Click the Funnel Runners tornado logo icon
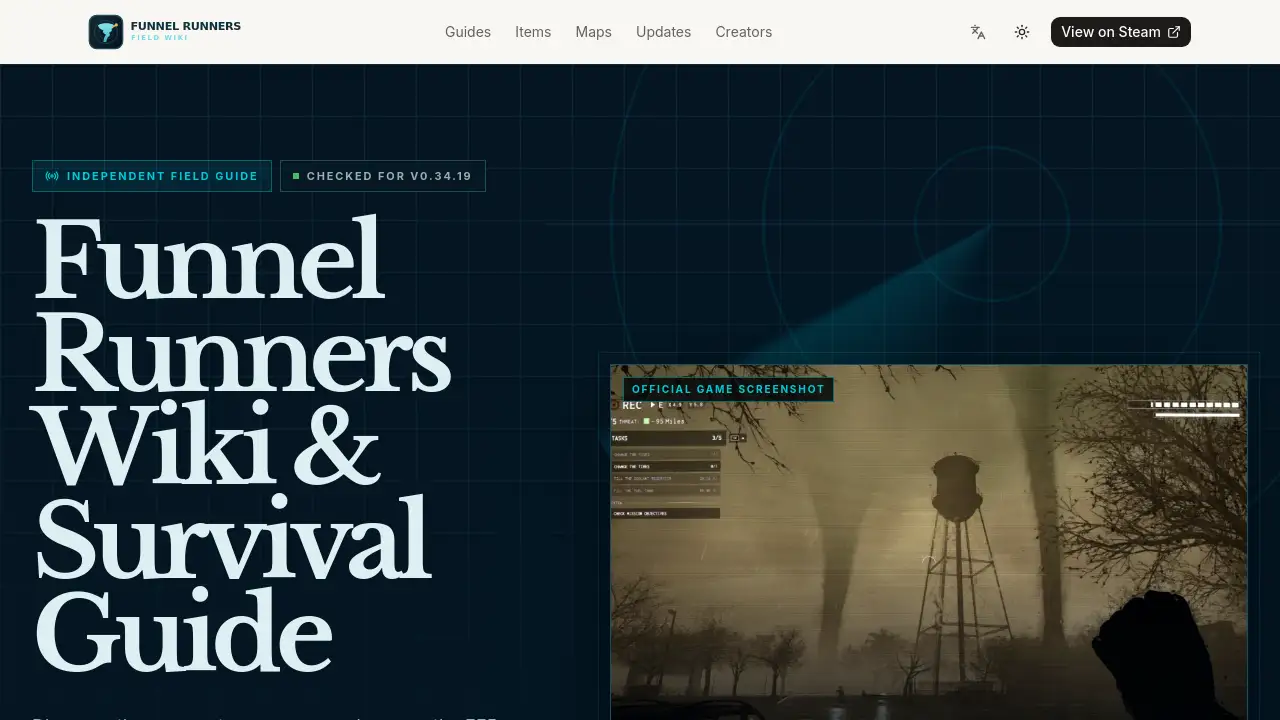This screenshot has width=1280, height=720. (x=106, y=32)
